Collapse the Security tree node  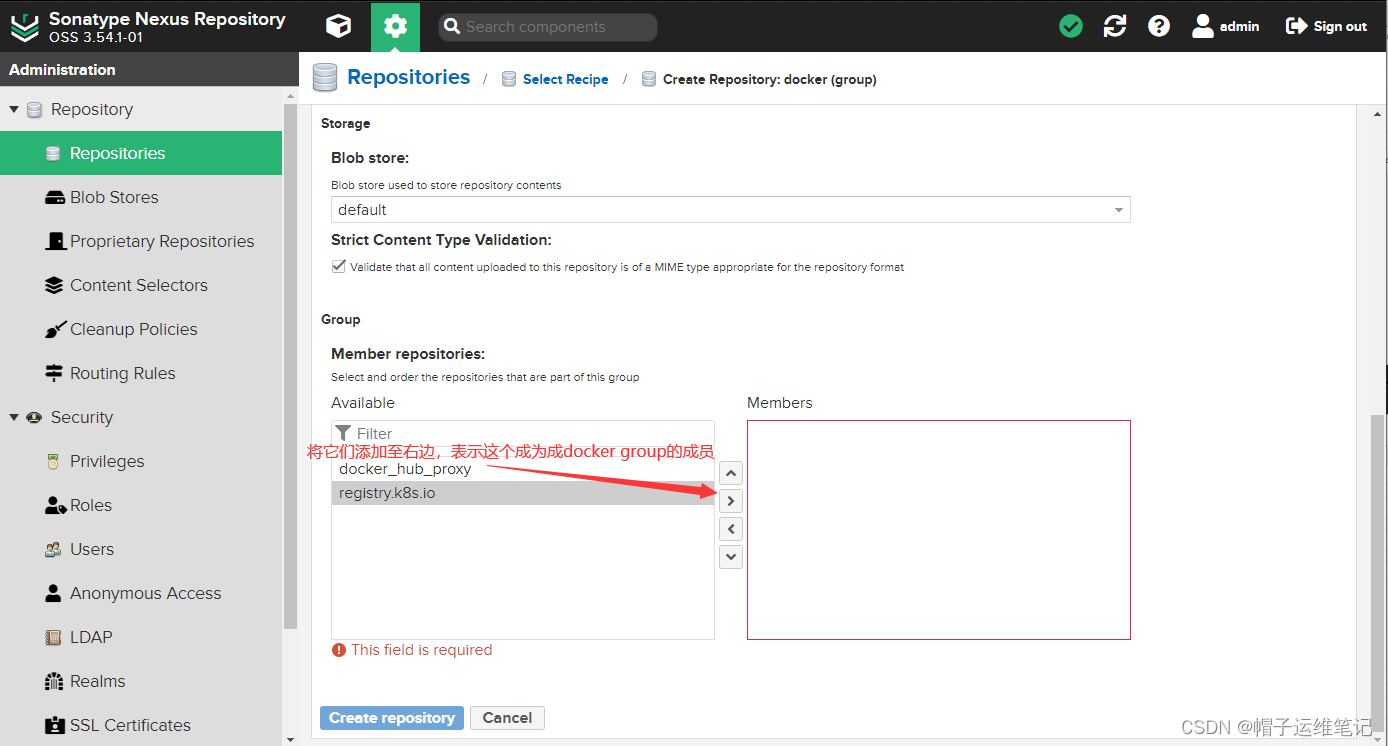[14, 417]
